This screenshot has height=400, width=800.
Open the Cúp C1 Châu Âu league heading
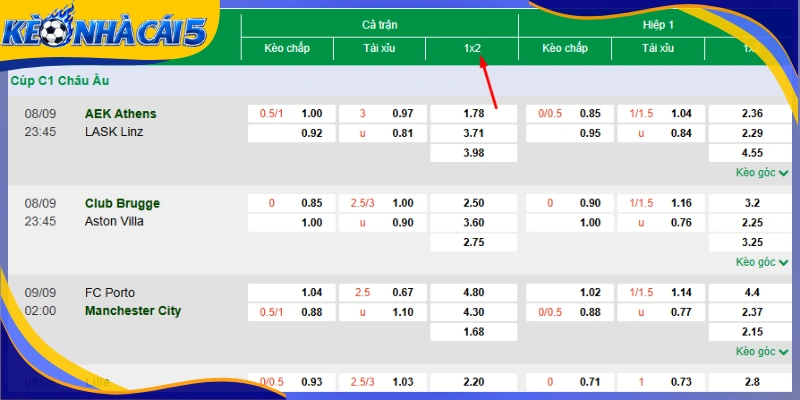(60, 81)
